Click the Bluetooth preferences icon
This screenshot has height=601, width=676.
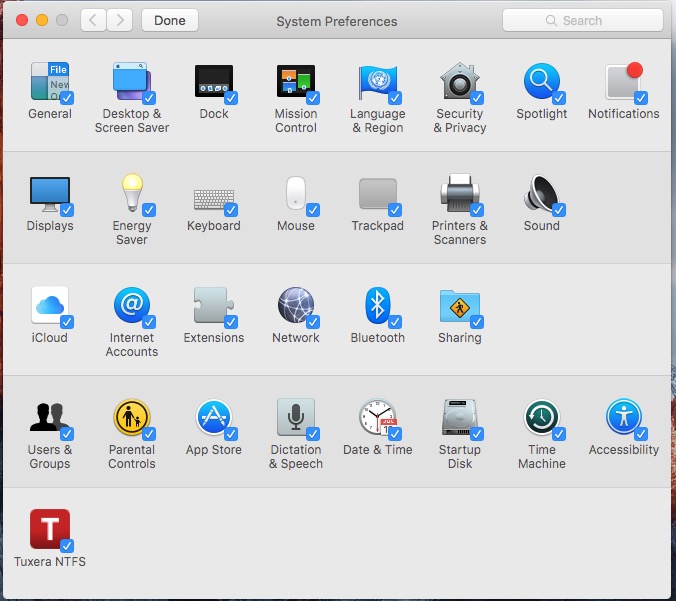click(x=377, y=306)
